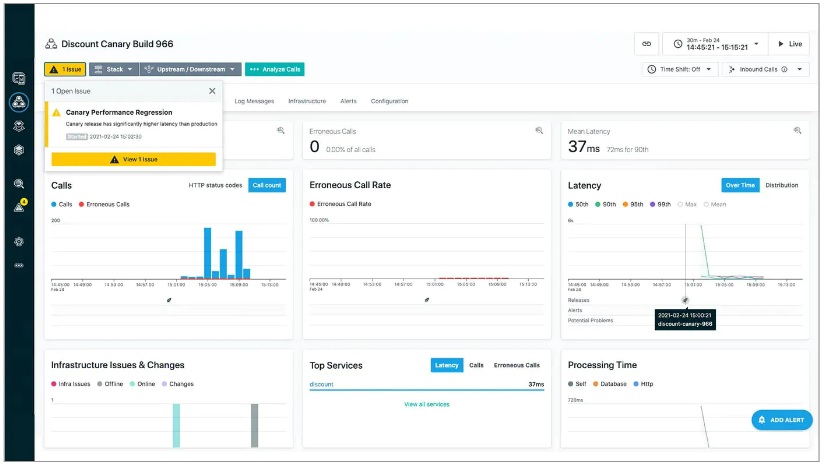Click the release marker in the Latency chart
This screenshot has width=823, height=466.
(685, 300)
